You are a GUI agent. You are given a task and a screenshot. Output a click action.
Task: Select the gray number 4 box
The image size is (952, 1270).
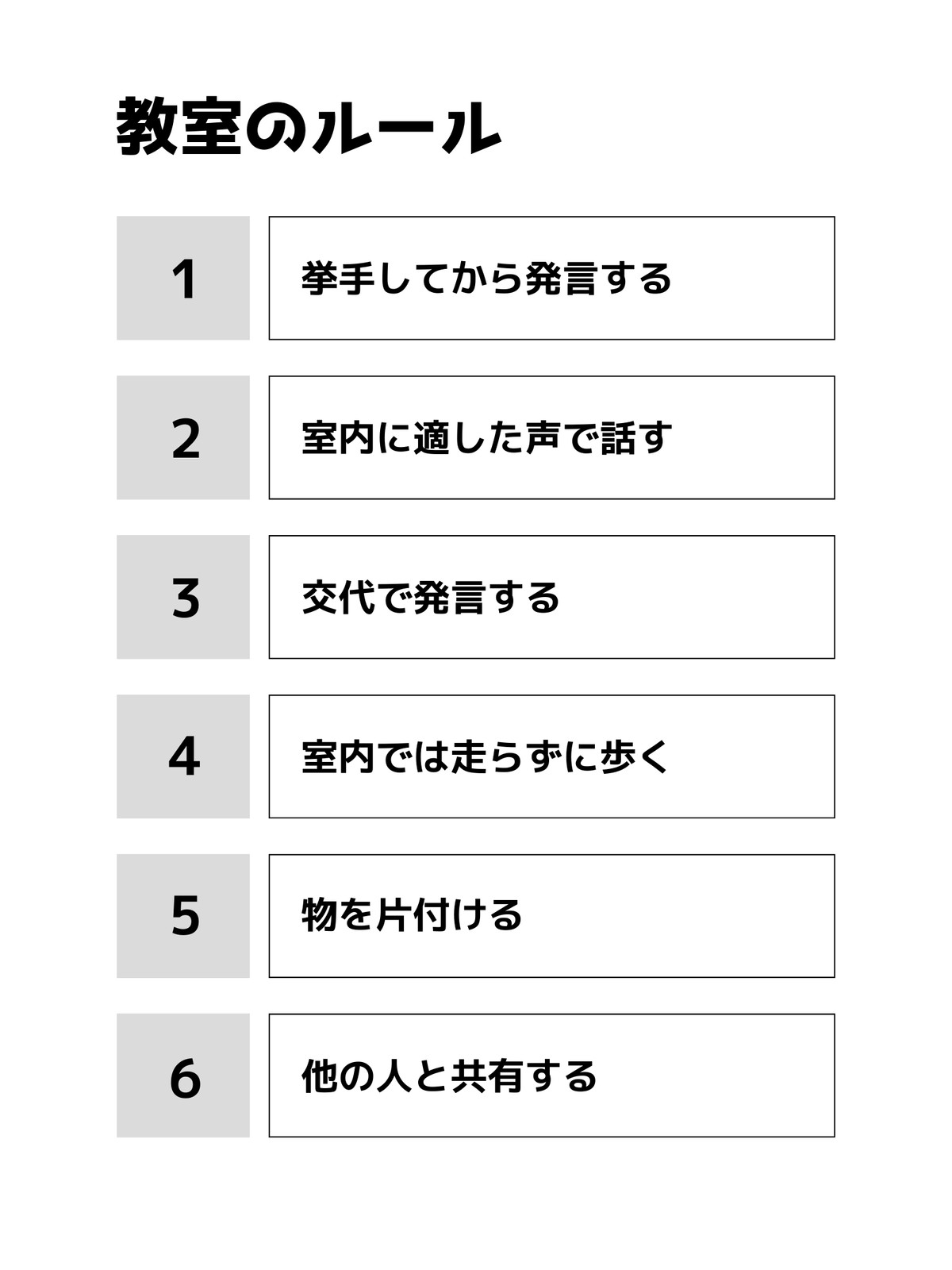point(183,756)
